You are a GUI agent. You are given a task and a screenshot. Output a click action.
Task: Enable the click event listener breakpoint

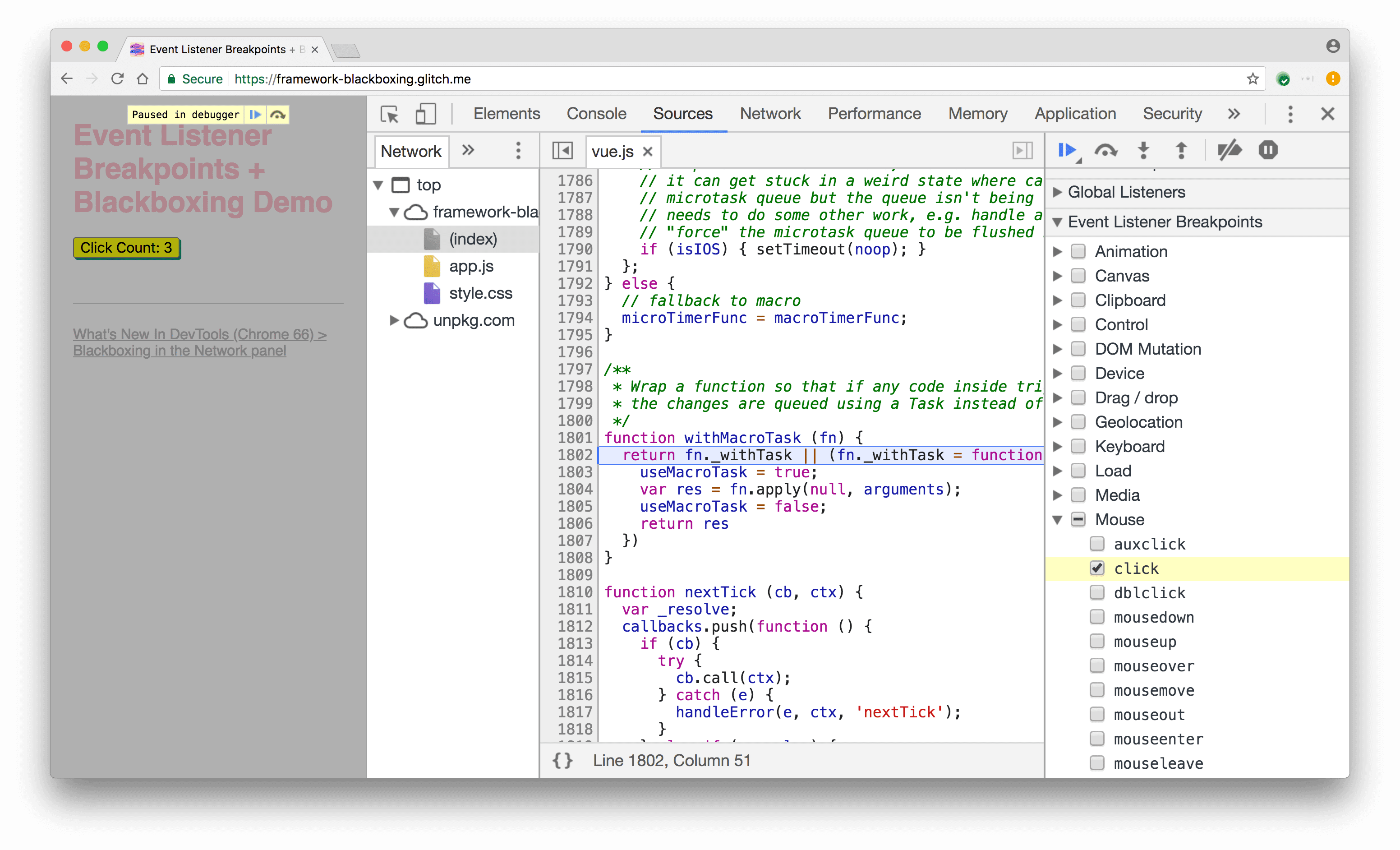point(1097,568)
